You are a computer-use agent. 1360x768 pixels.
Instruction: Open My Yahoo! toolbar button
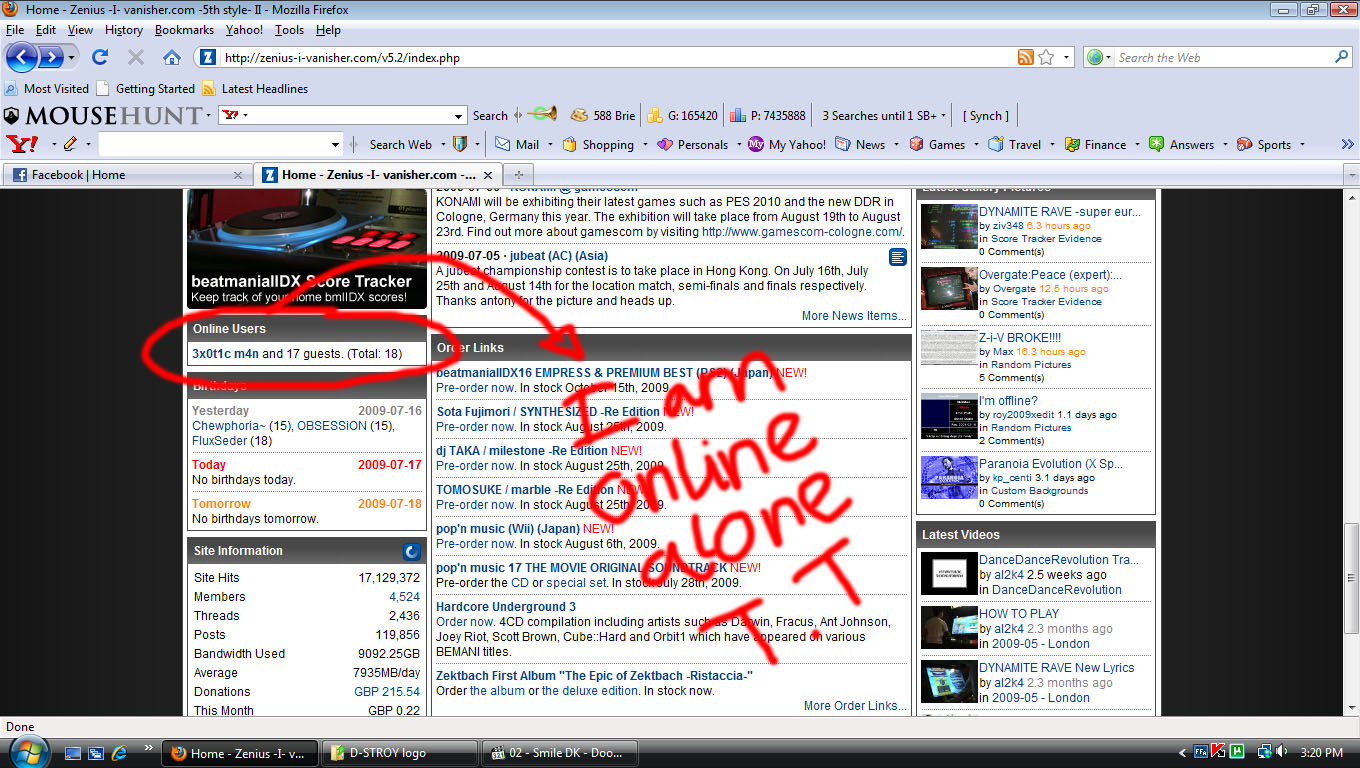pyautogui.click(x=787, y=144)
